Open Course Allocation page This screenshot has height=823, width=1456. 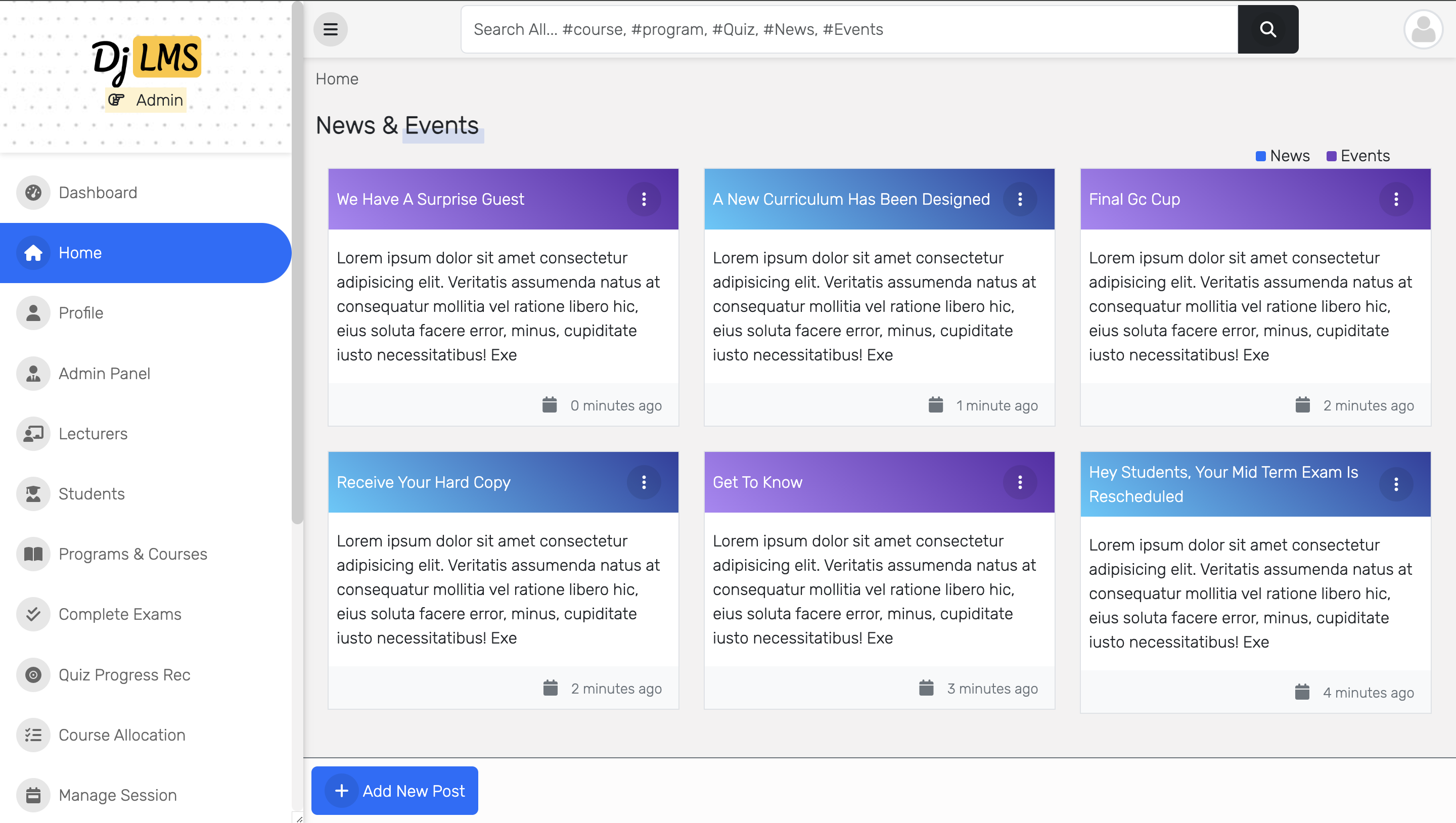tap(145, 735)
